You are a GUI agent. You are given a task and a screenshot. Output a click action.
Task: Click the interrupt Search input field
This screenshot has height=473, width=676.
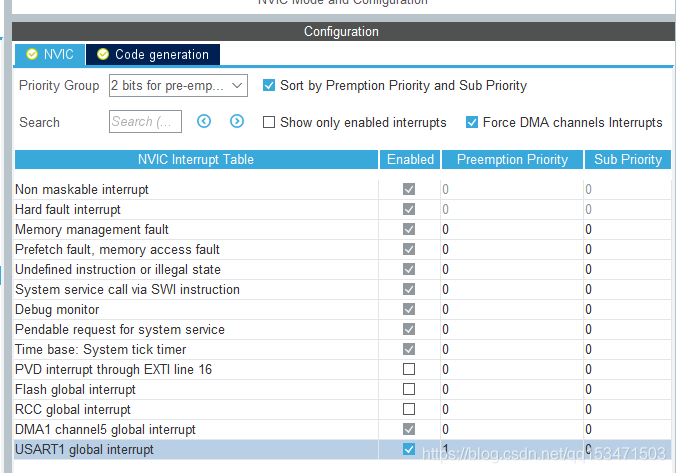[145, 122]
